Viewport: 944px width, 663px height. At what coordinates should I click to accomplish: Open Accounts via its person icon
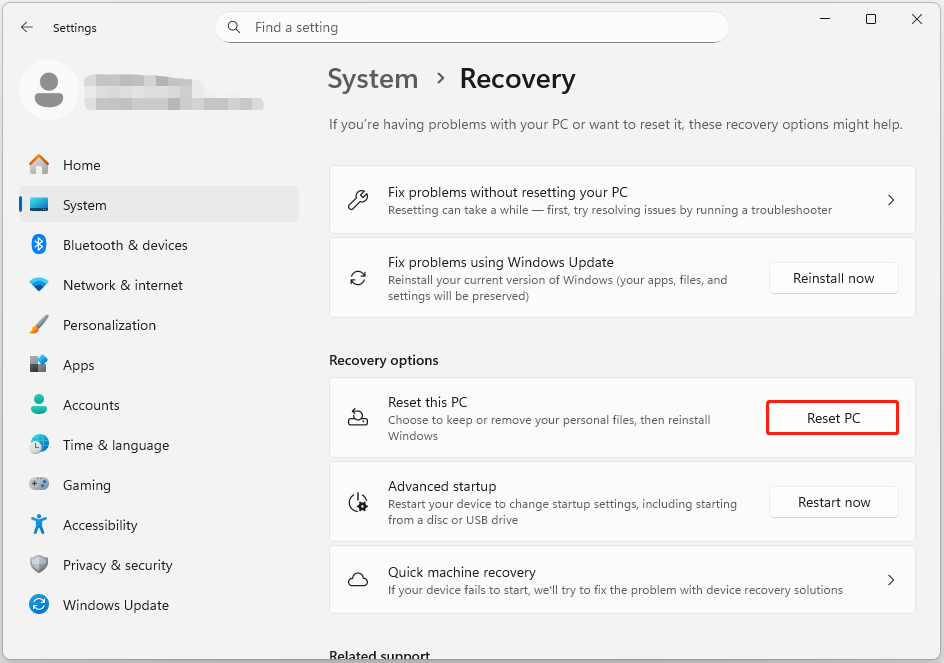point(39,405)
